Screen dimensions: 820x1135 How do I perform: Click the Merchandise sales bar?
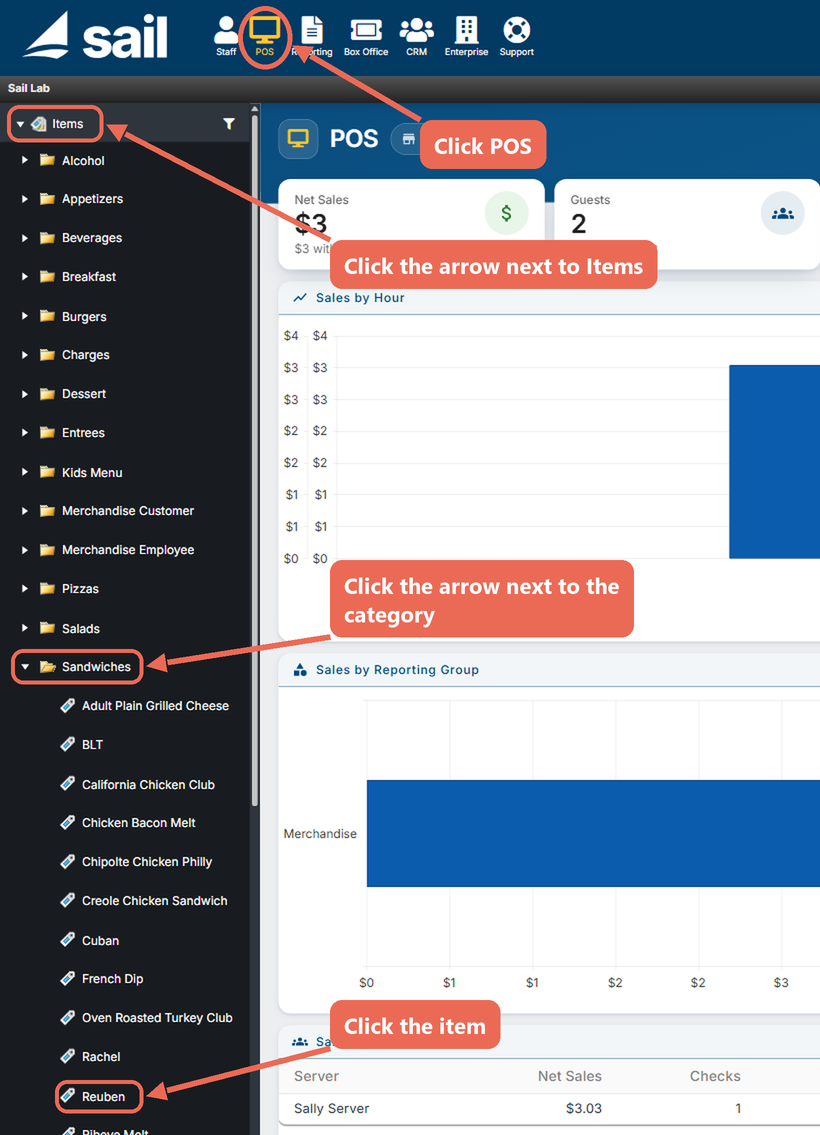click(x=593, y=833)
